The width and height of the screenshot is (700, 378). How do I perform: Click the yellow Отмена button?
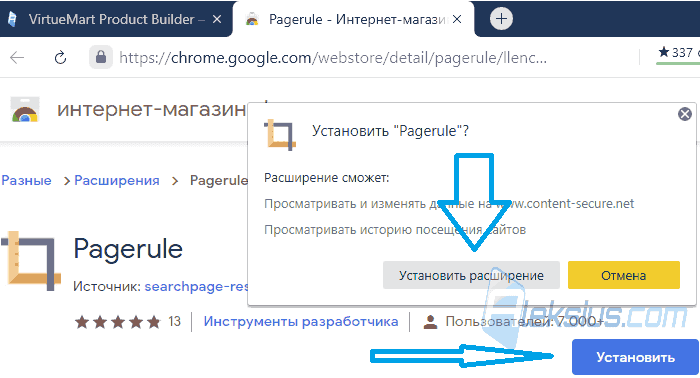624,275
